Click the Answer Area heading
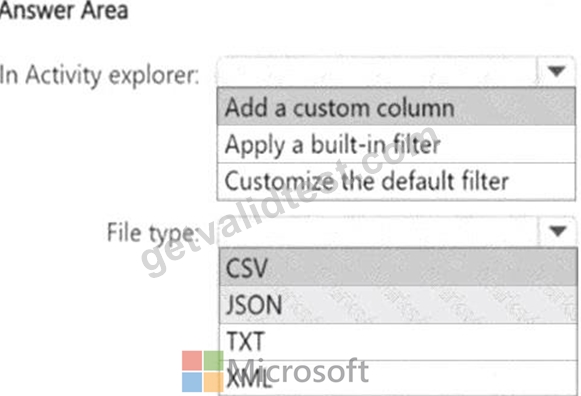 coord(64,10)
